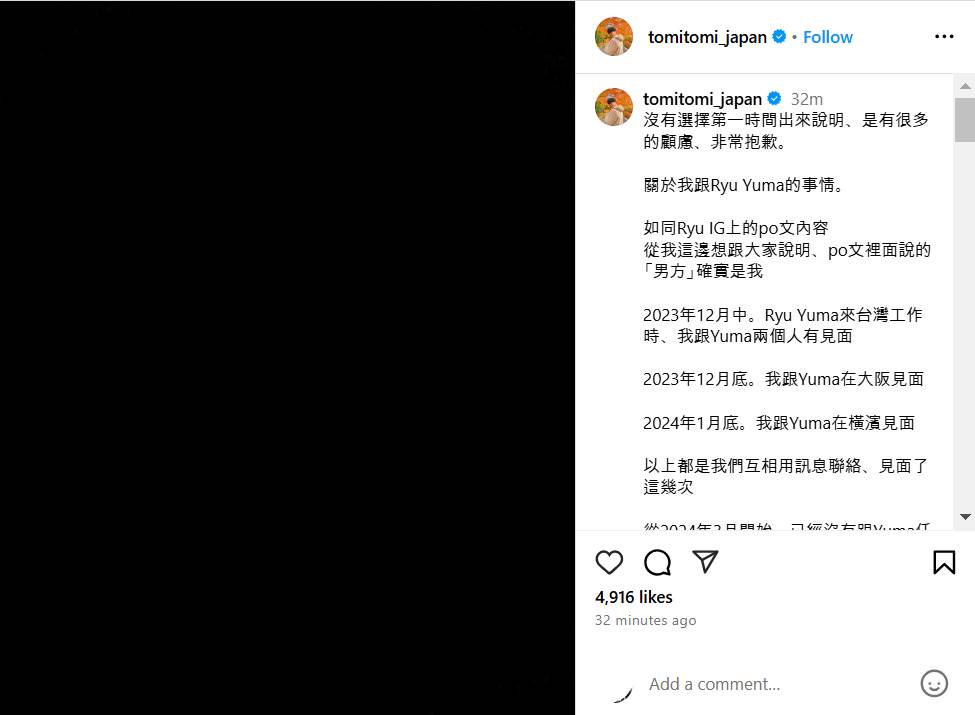Open more options three-dot menu
Screen dimensions: 975x715
(944, 37)
